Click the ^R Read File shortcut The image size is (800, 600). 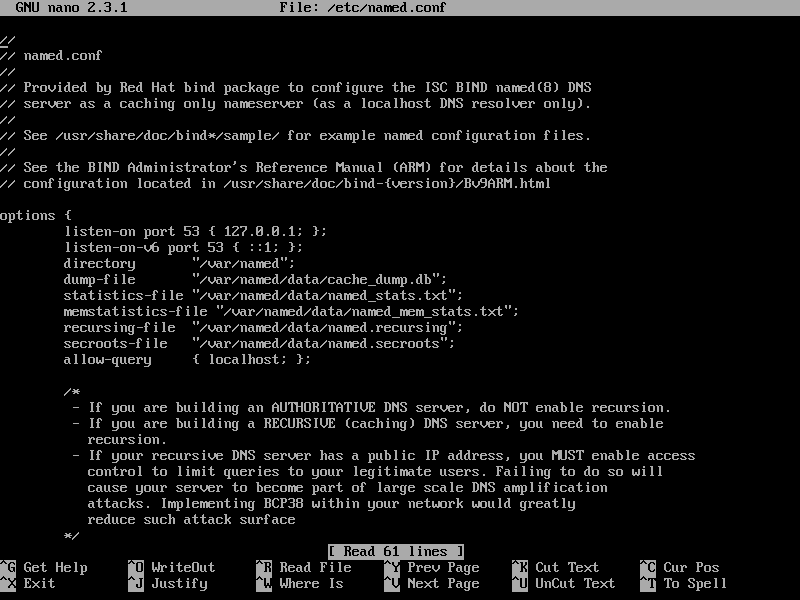[x=304, y=567]
